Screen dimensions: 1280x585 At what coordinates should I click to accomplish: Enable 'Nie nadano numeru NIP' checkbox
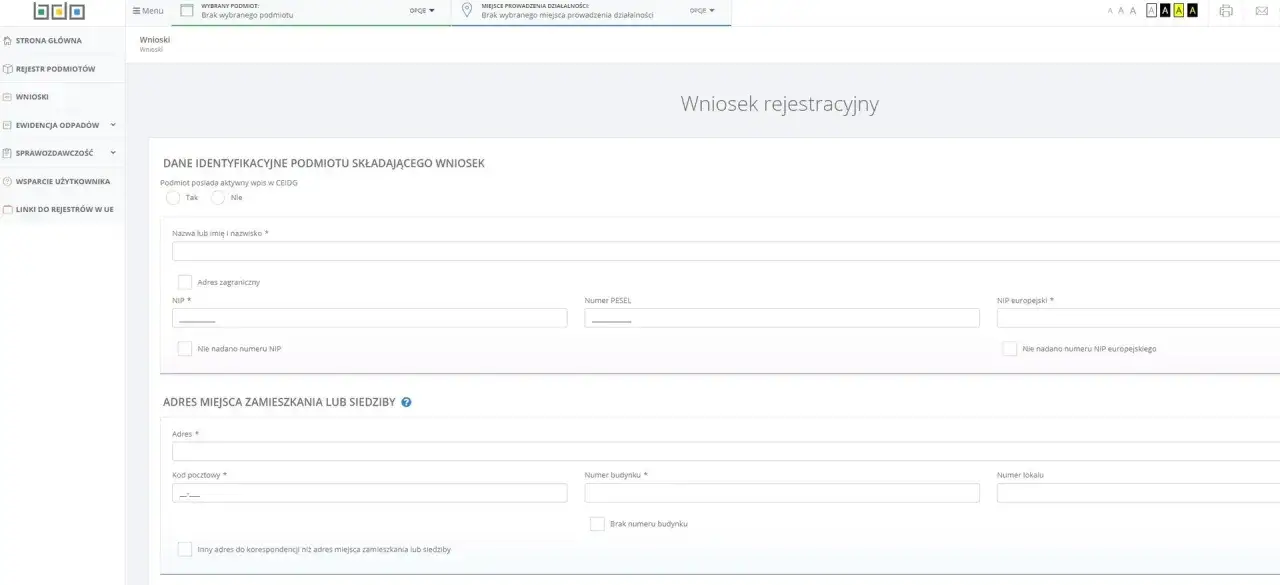185,349
